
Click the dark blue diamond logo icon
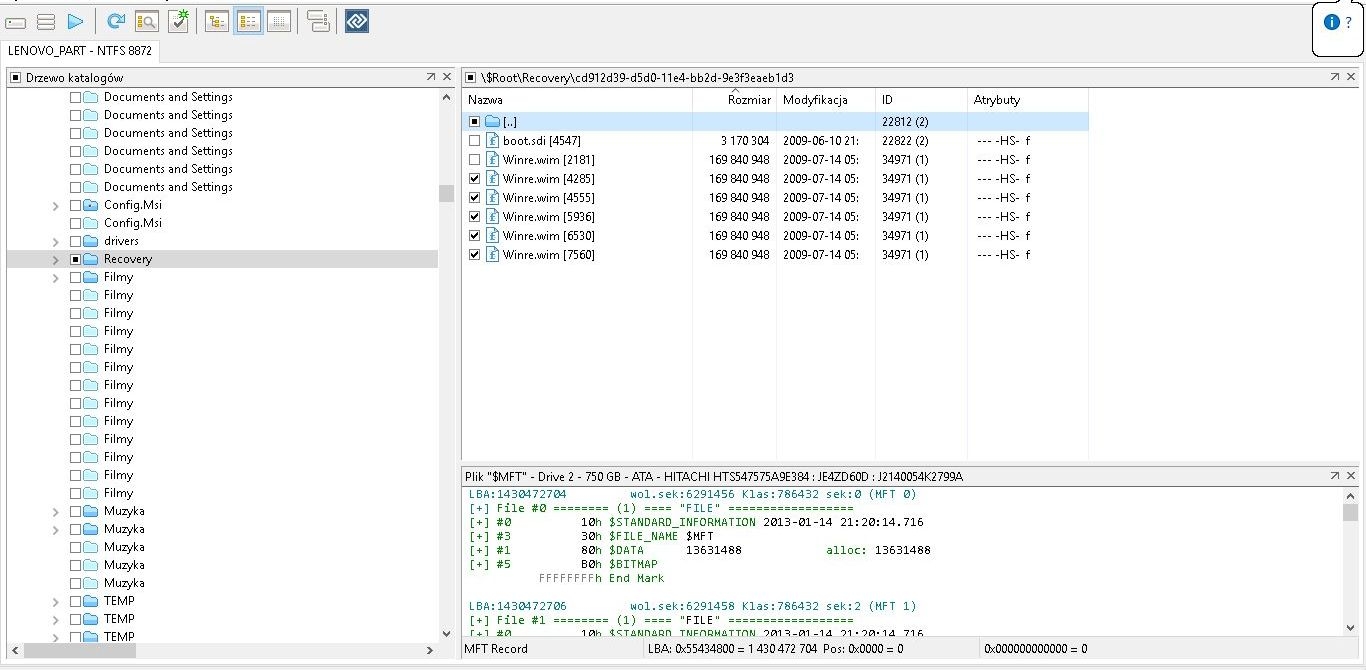[x=357, y=21]
